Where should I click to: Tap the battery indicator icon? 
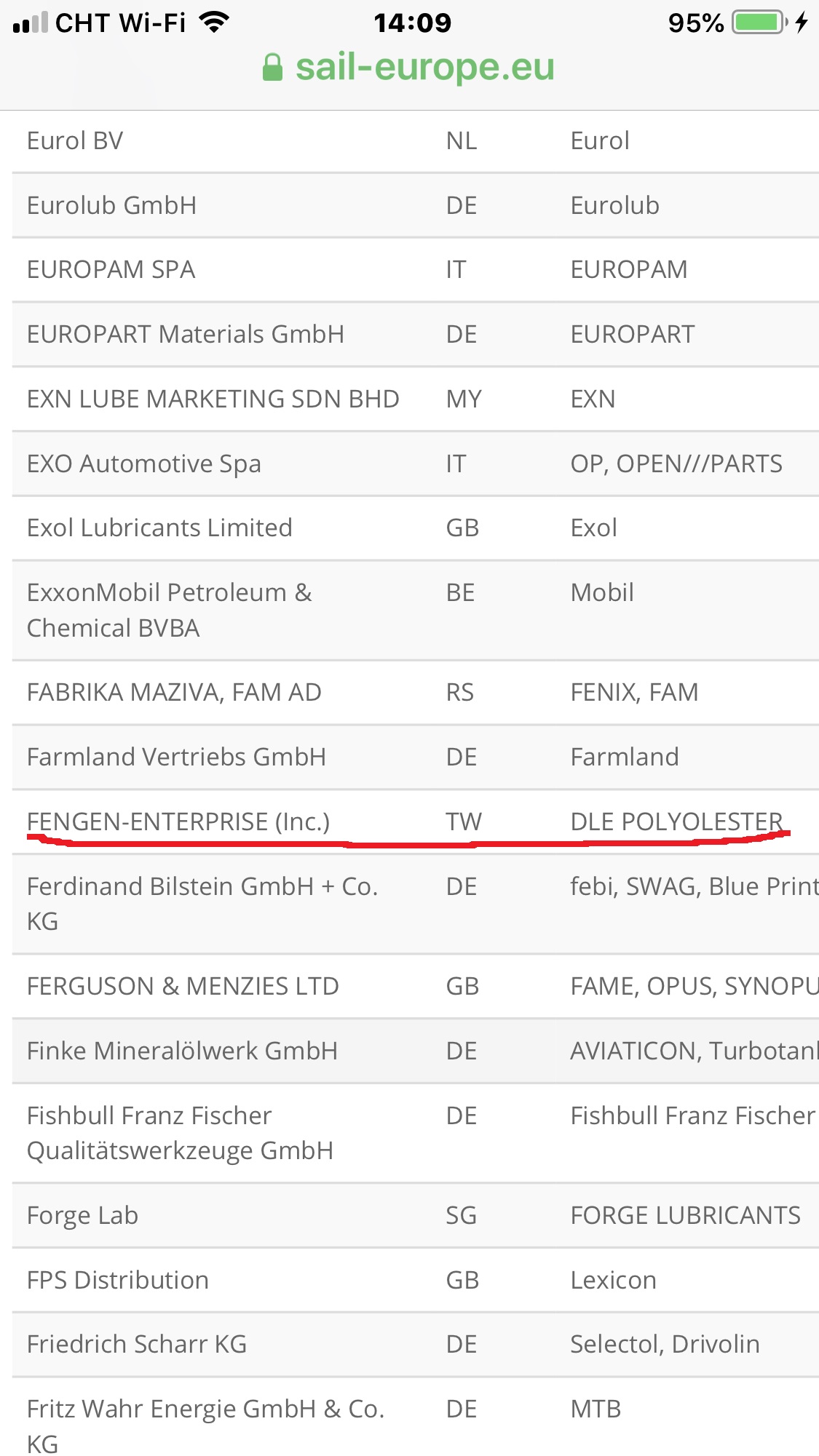(760, 23)
